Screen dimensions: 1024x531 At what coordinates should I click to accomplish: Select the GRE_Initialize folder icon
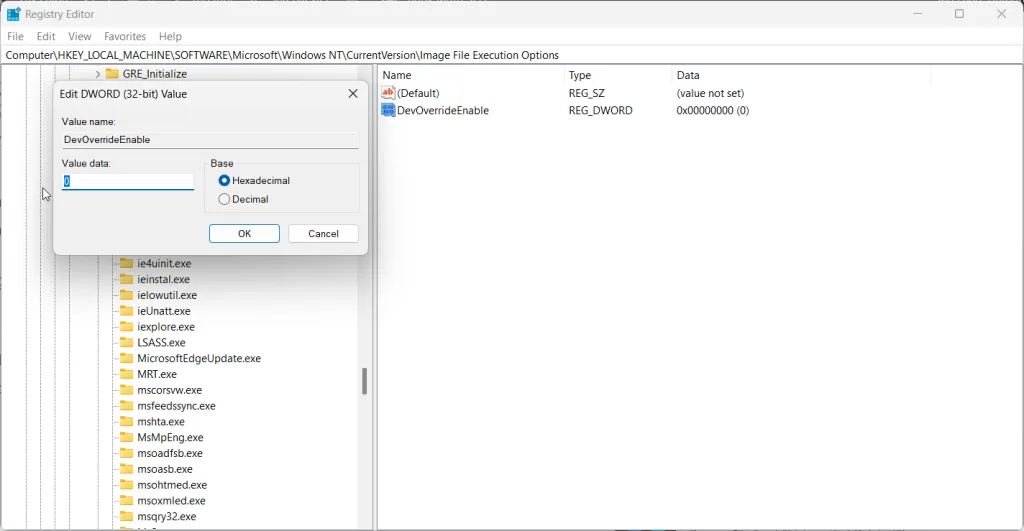(x=112, y=74)
